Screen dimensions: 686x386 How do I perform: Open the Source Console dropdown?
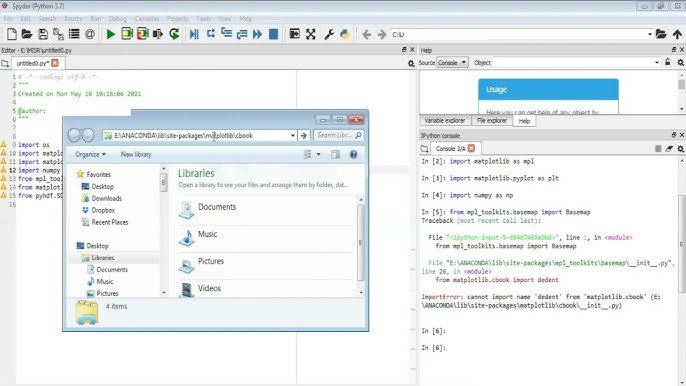point(452,63)
